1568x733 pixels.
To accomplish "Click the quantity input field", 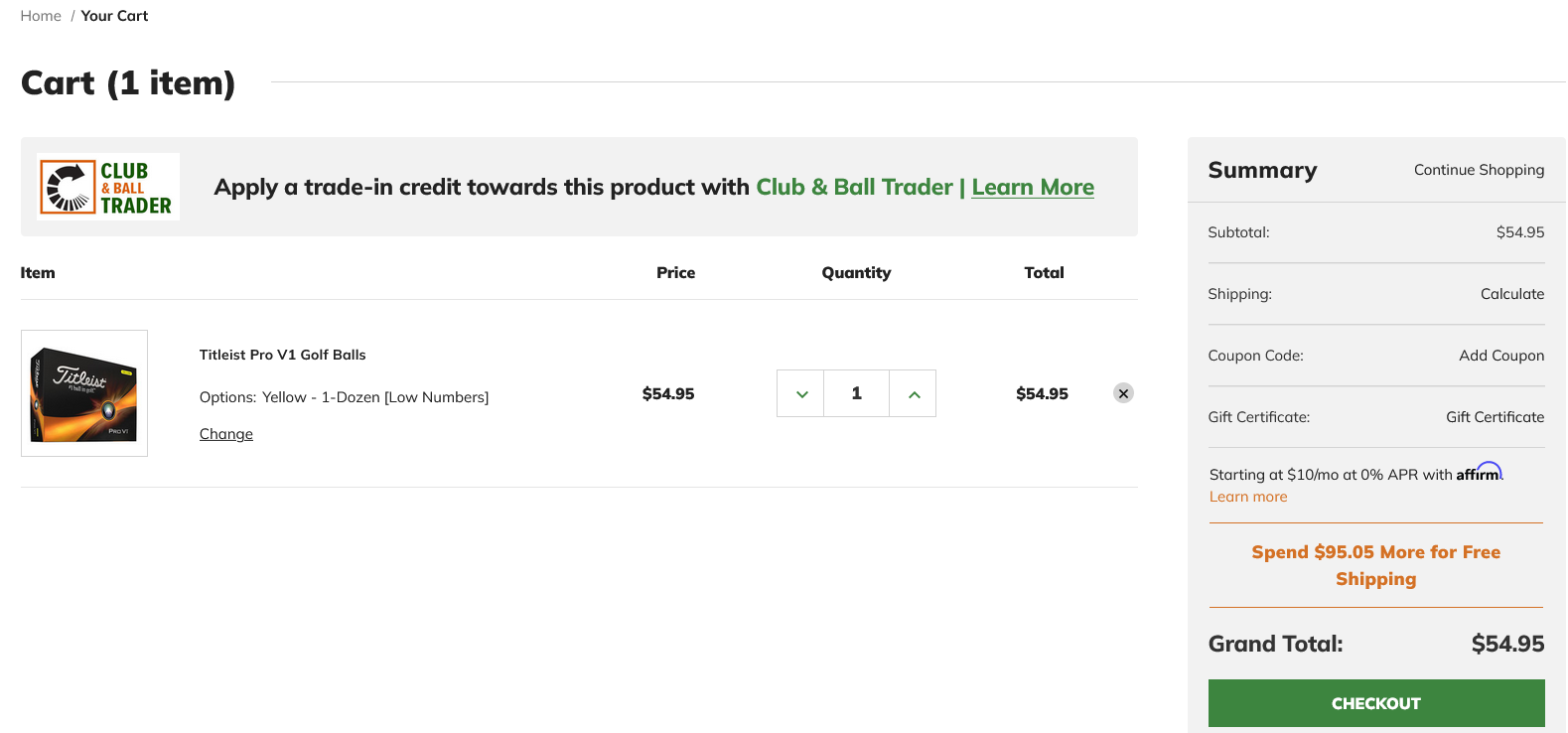I will click(x=856, y=394).
